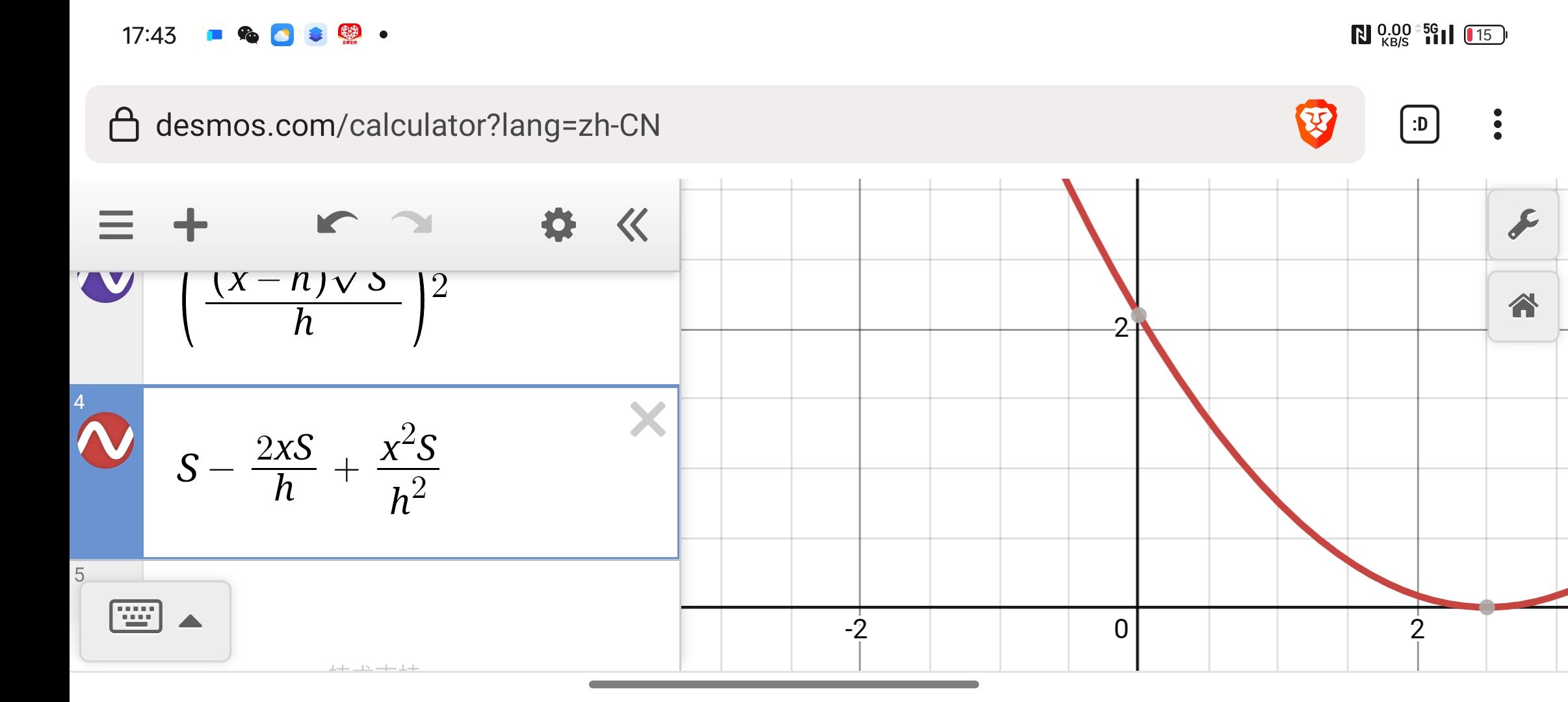Collapse the expression list panel
The width and height of the screenshot is (1568, 702).
[633, 225]
